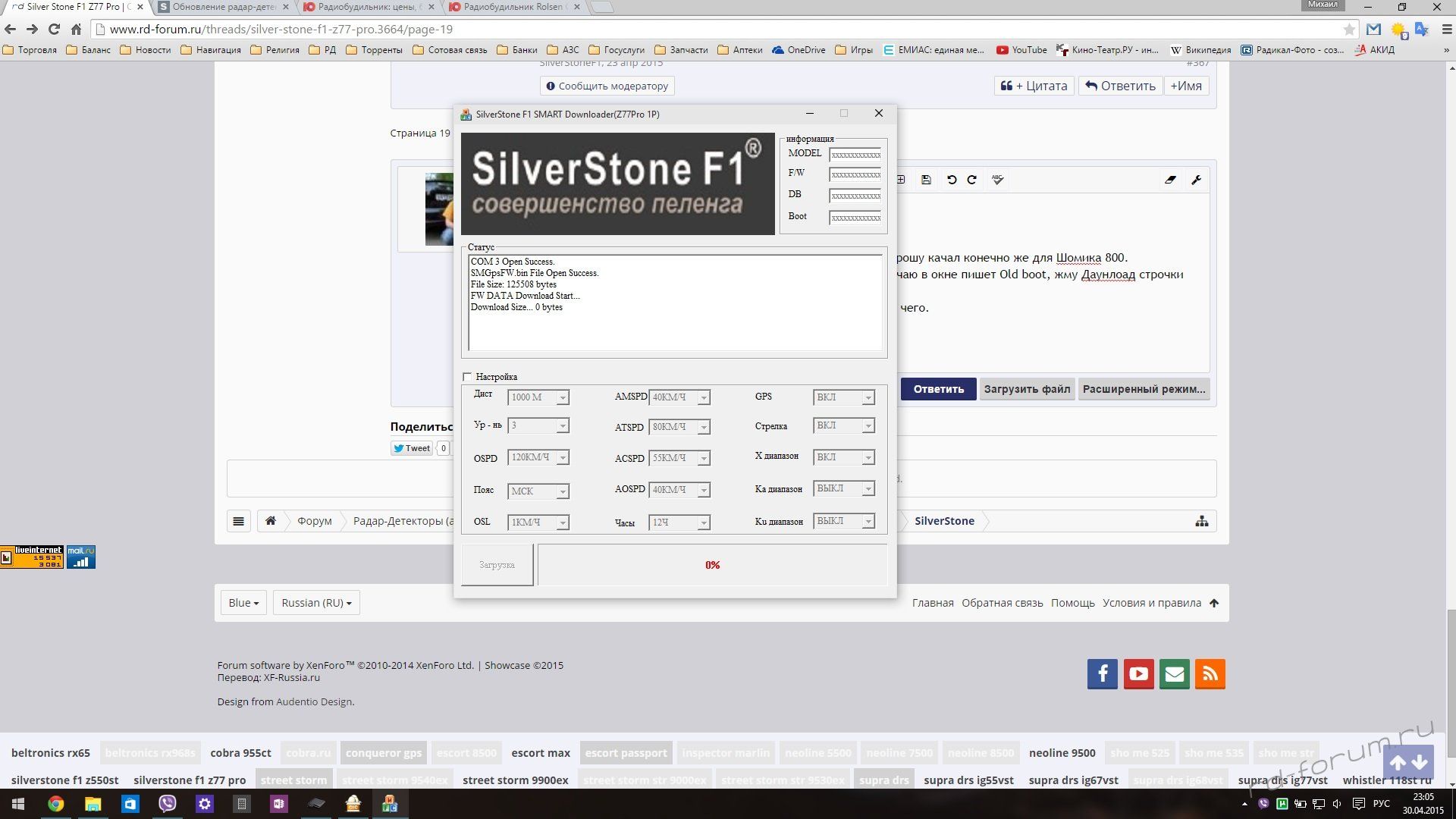
Task: Click the volume icon in system tray
Action: tap(1337, 804)
